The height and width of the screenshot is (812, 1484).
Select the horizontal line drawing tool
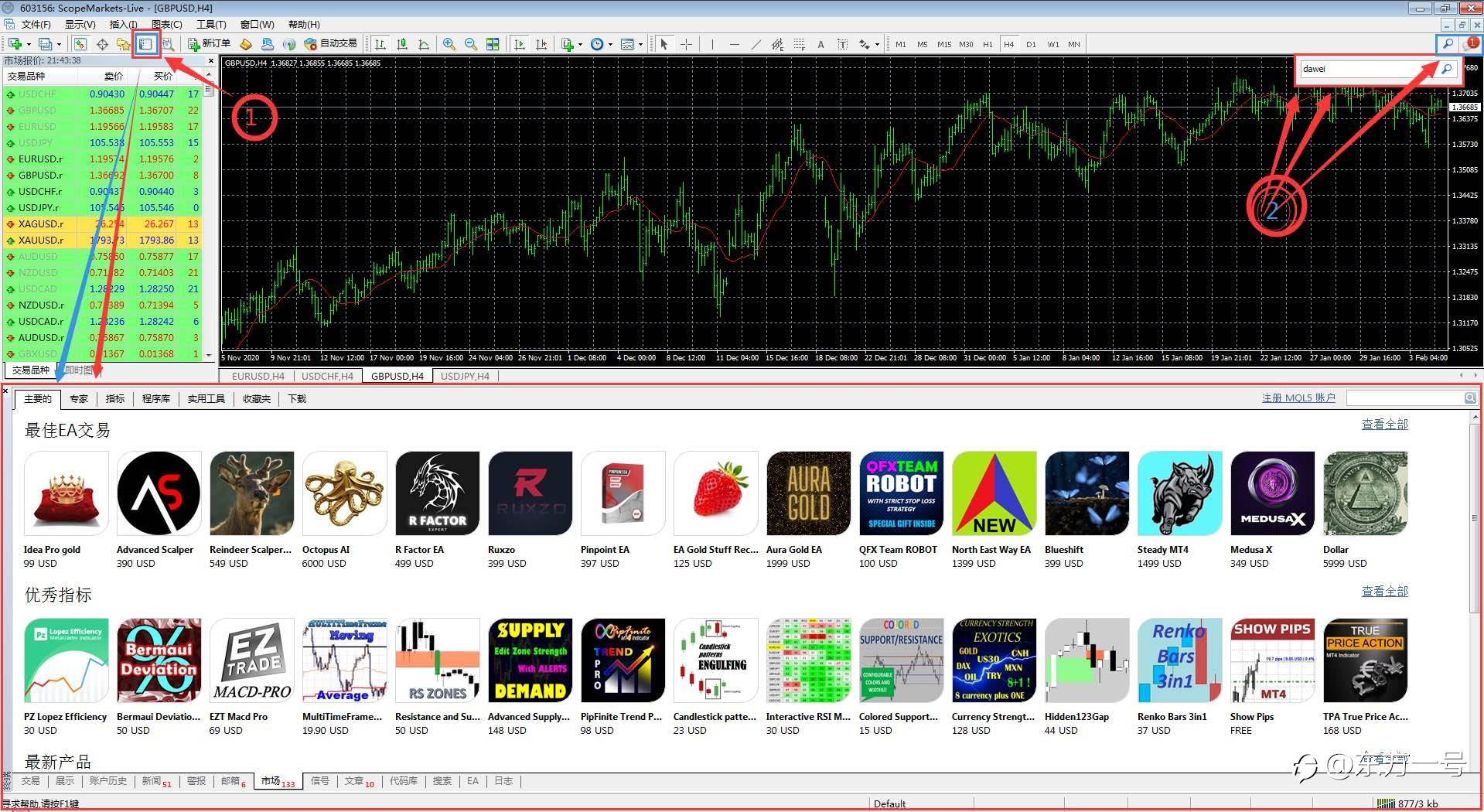tap(734, 44)
